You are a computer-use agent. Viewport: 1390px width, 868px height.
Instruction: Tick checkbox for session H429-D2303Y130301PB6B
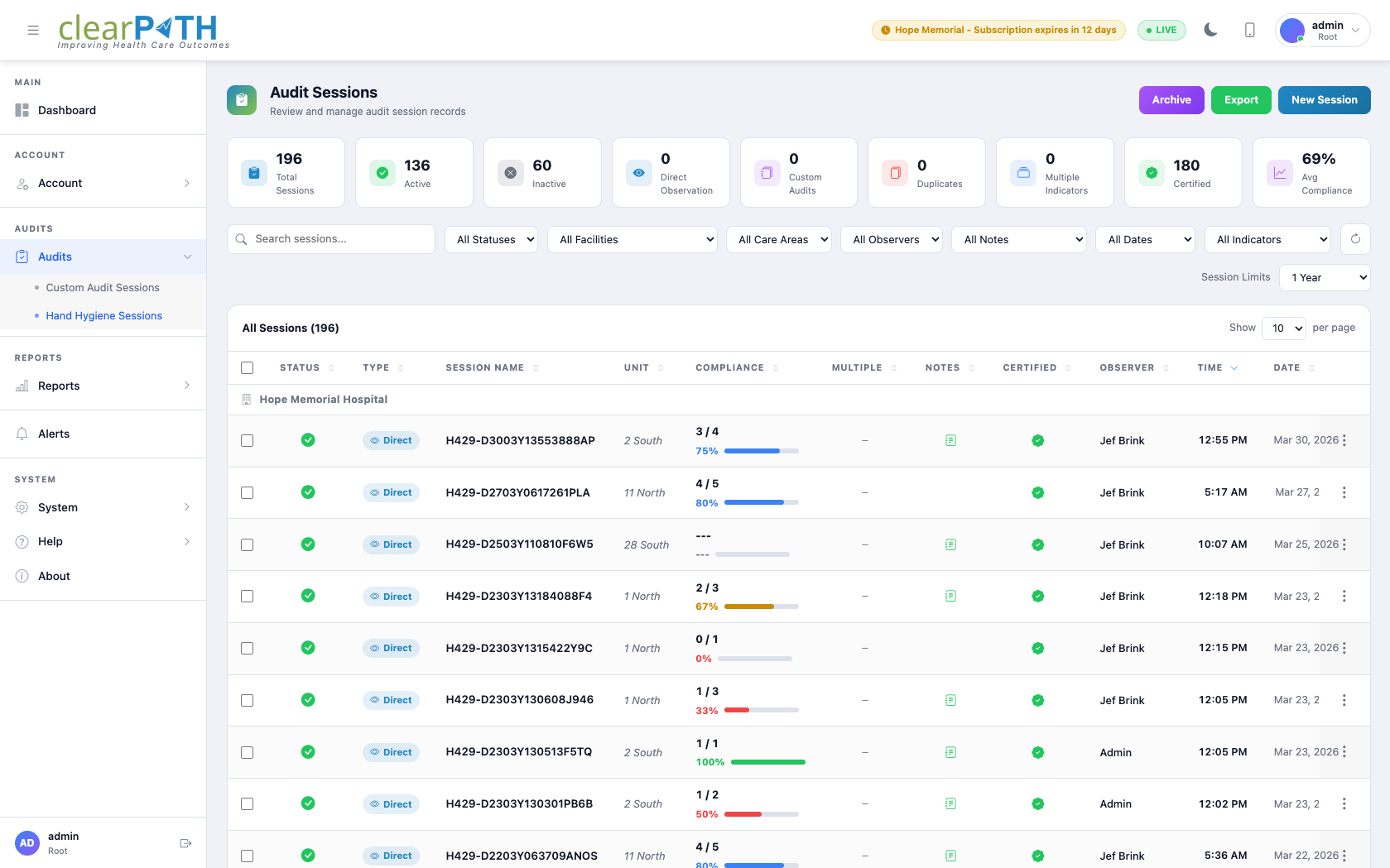click(247, 803)
